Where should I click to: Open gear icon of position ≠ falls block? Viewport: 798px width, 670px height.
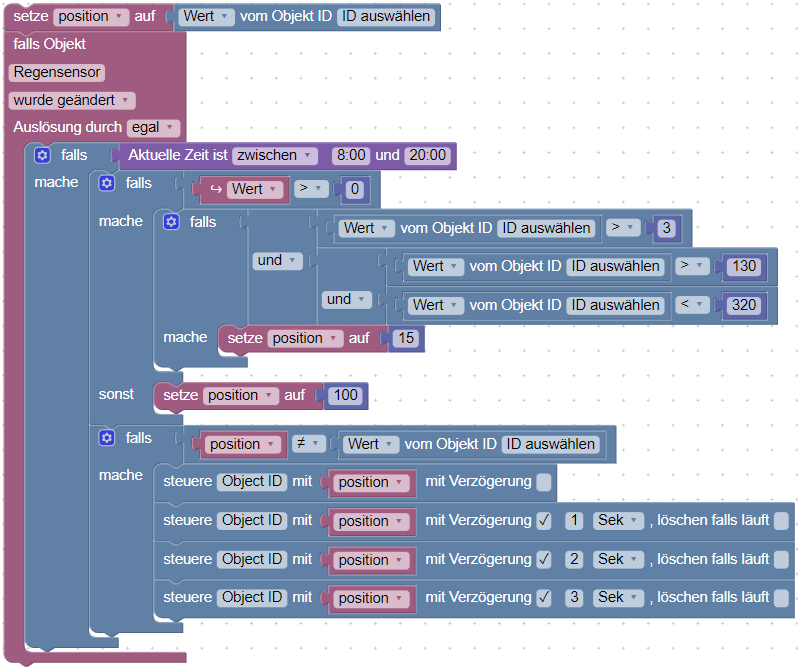107,438
